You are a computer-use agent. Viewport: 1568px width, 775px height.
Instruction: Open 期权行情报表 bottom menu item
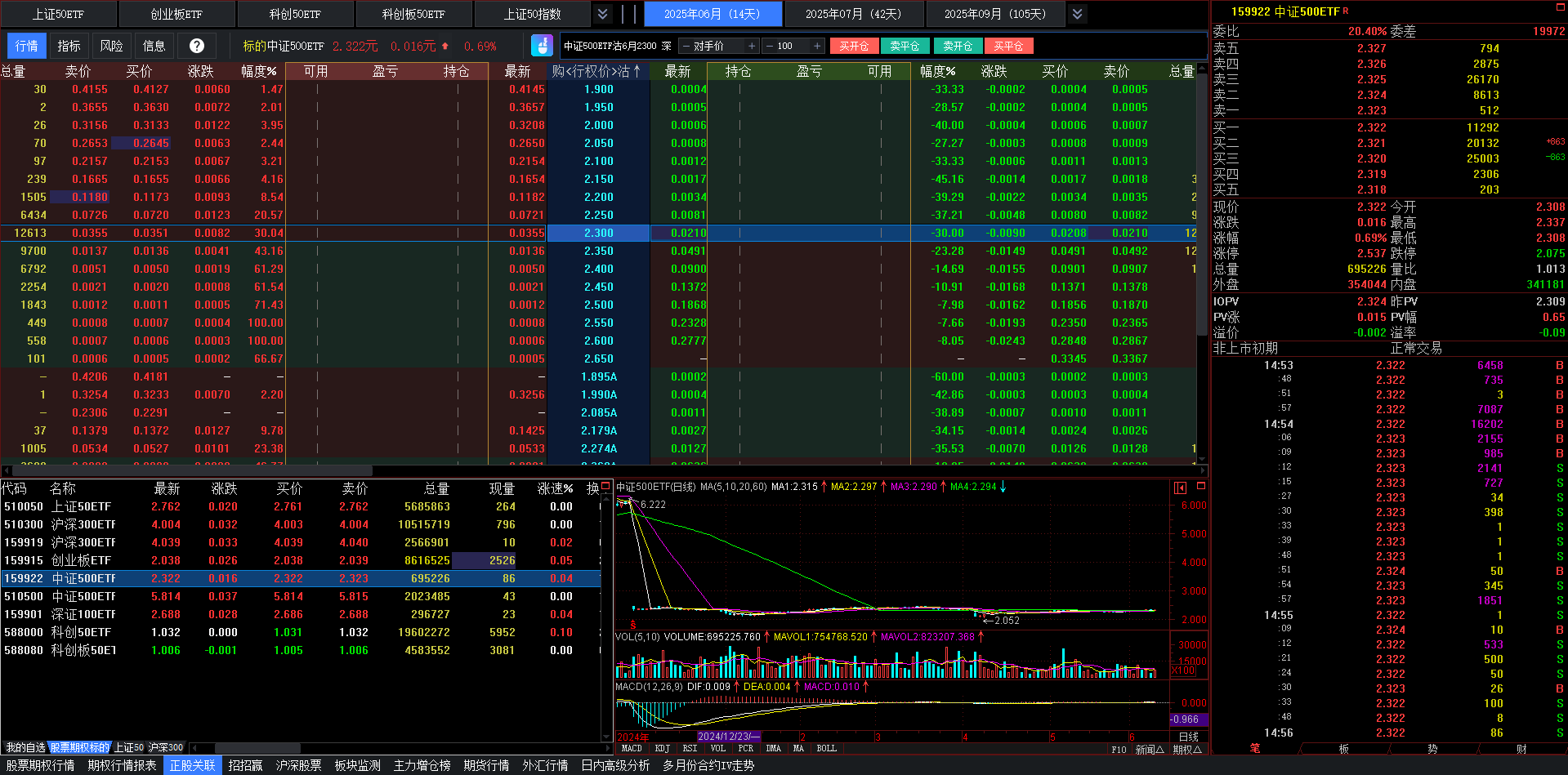(x=122, y=765)
